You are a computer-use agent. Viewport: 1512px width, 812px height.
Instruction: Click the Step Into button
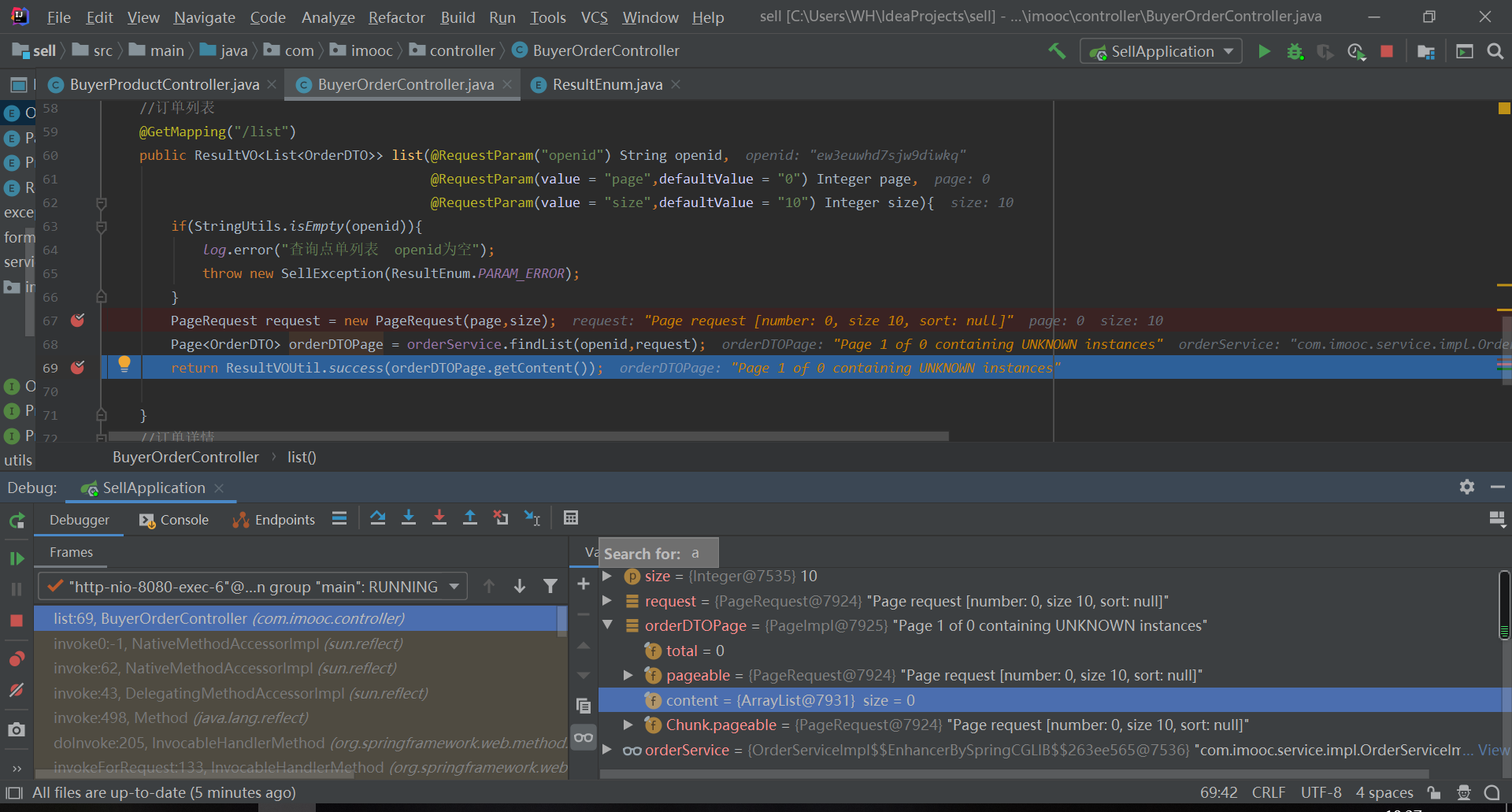409,518
